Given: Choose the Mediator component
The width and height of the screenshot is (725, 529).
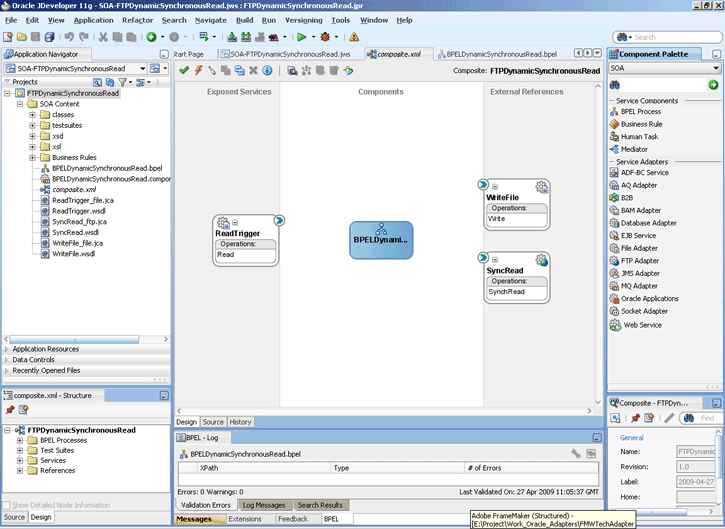Looking at the screenshot, I should tap(634, 149).
